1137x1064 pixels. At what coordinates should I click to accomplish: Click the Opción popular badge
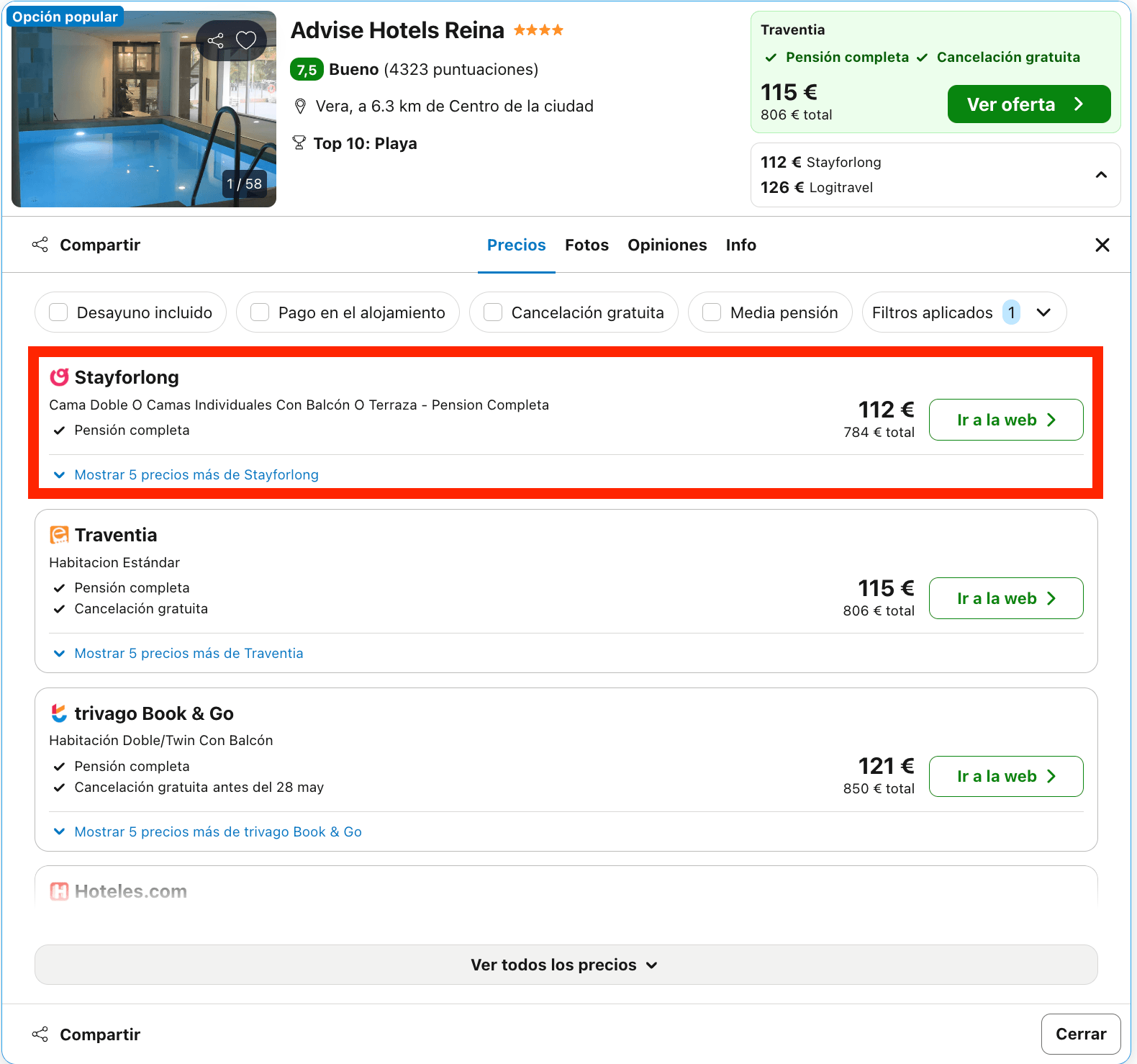[x=65, y=17]
